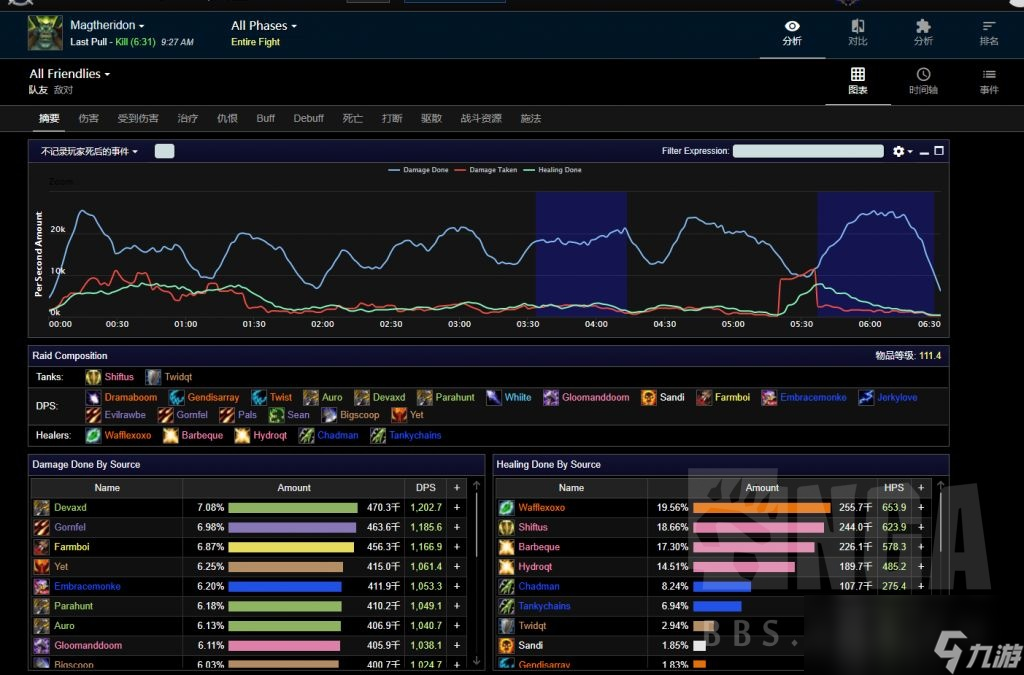Open Gornfel player link in damage table
The image size is (1024, 675).
tap(70, 527)
